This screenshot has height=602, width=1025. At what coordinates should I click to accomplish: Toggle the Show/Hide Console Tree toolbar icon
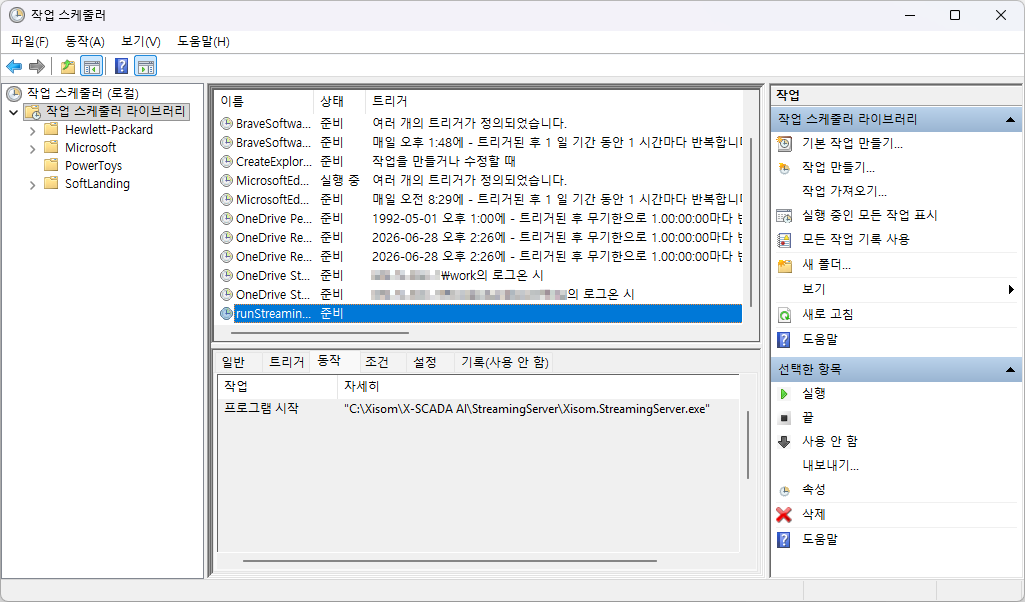point(92,66)
